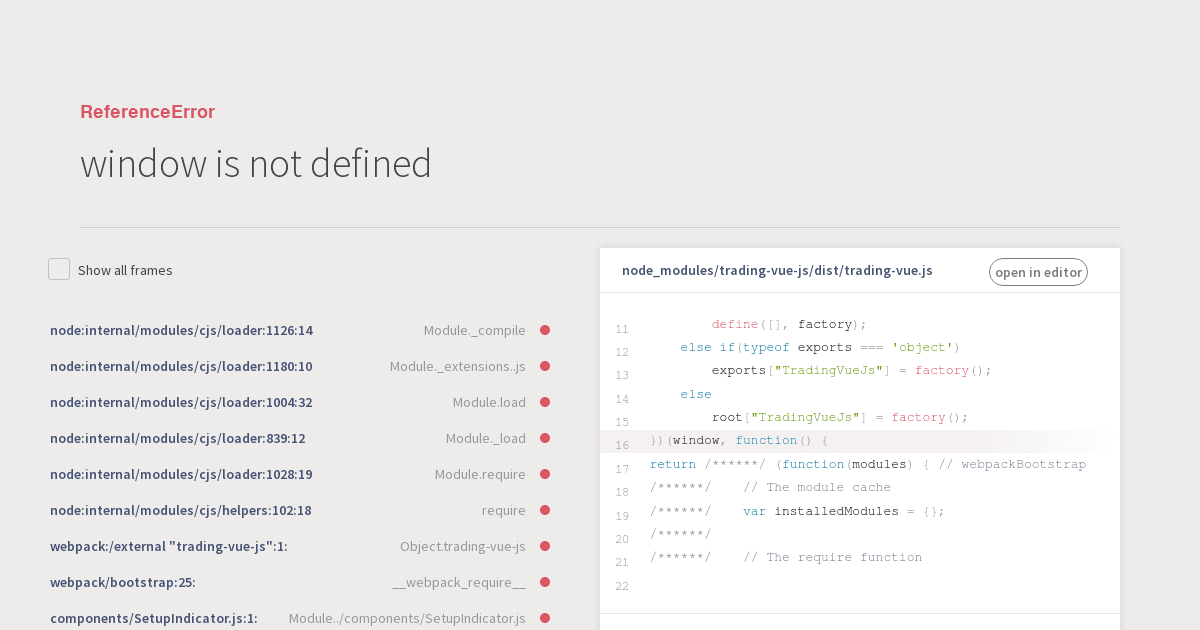1200x630 pixels.
Task: Click red dot beside __webpack_require__
Action: click(545, 582)
